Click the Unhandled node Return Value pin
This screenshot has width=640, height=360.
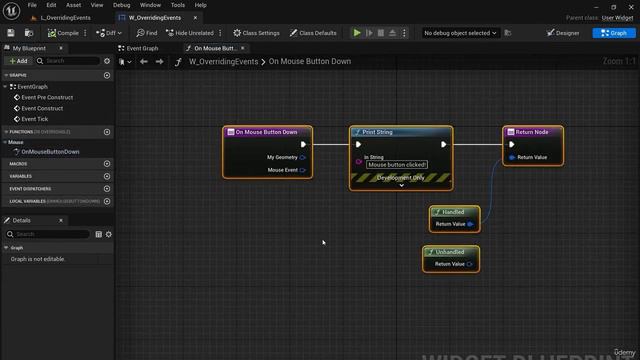[469, 264]
